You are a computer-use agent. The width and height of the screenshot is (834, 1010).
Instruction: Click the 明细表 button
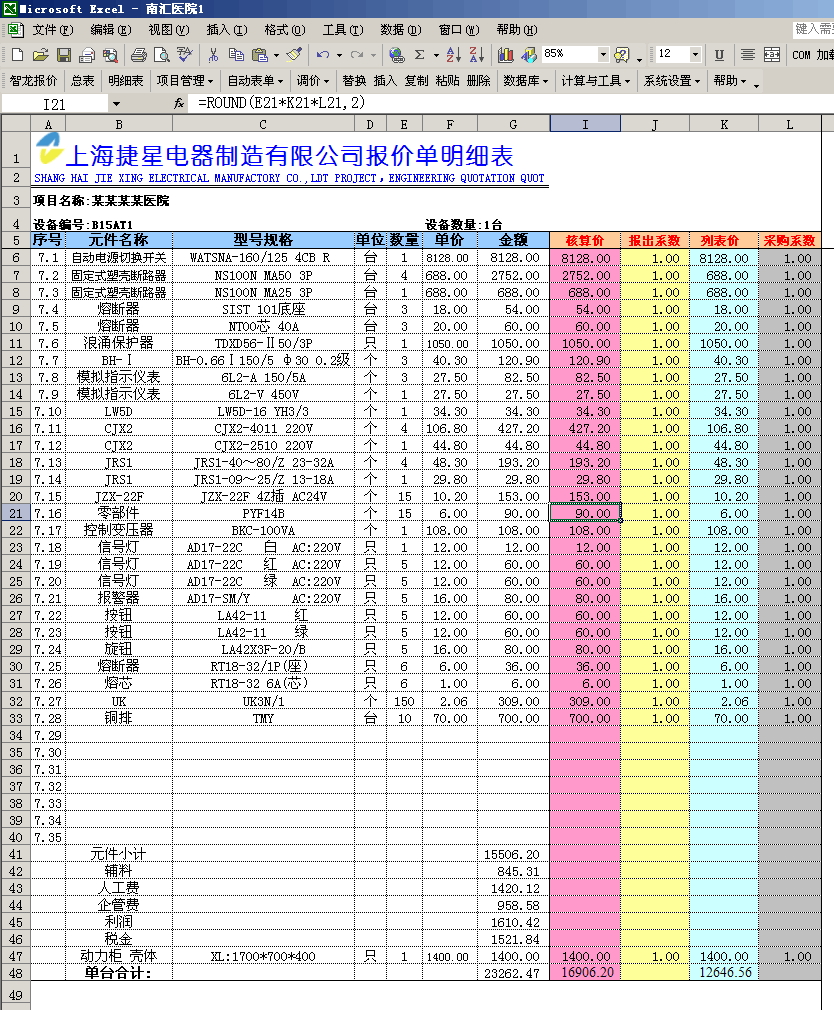(x=126, y=81)
